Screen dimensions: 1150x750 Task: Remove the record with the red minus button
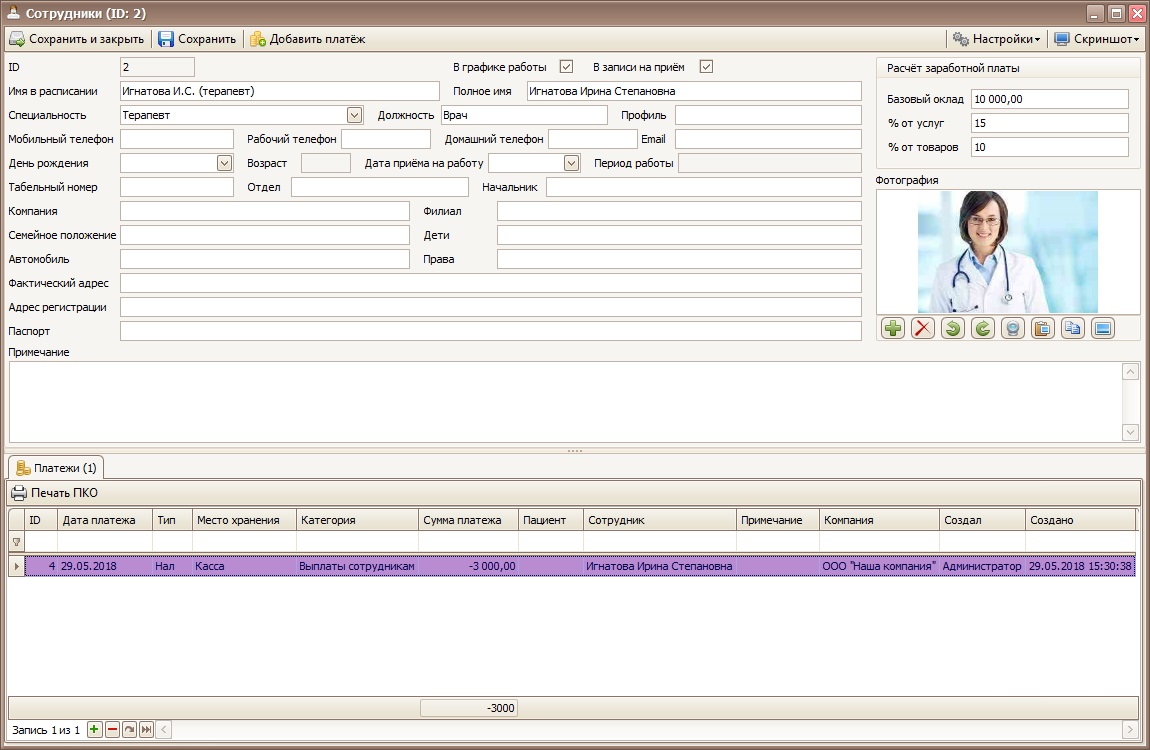(x=112, y=729)
